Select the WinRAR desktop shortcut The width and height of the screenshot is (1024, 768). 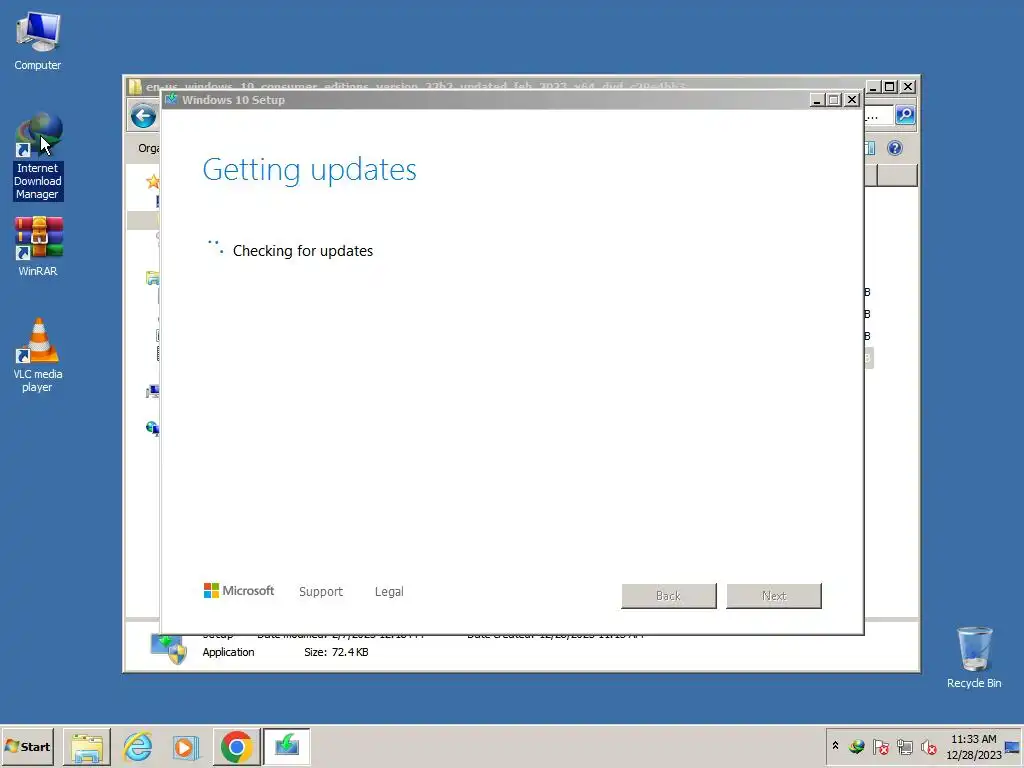tap(38, 247)
